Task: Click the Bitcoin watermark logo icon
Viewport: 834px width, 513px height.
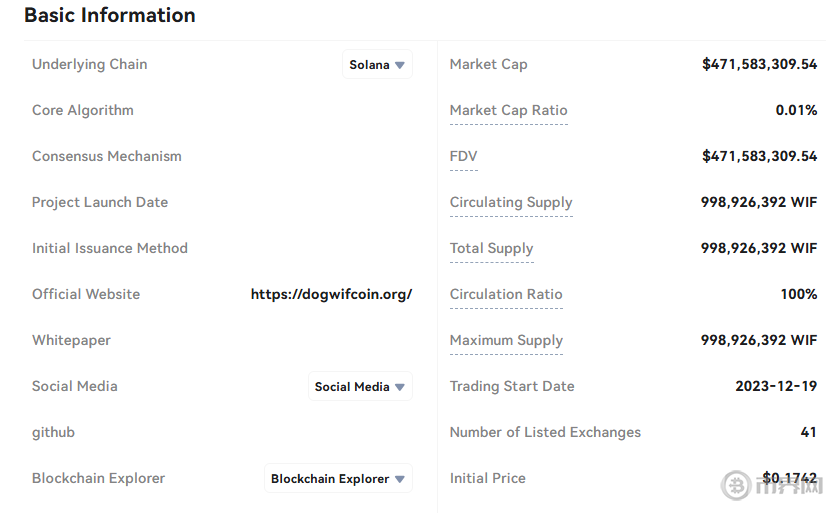Action: point(736,485)
